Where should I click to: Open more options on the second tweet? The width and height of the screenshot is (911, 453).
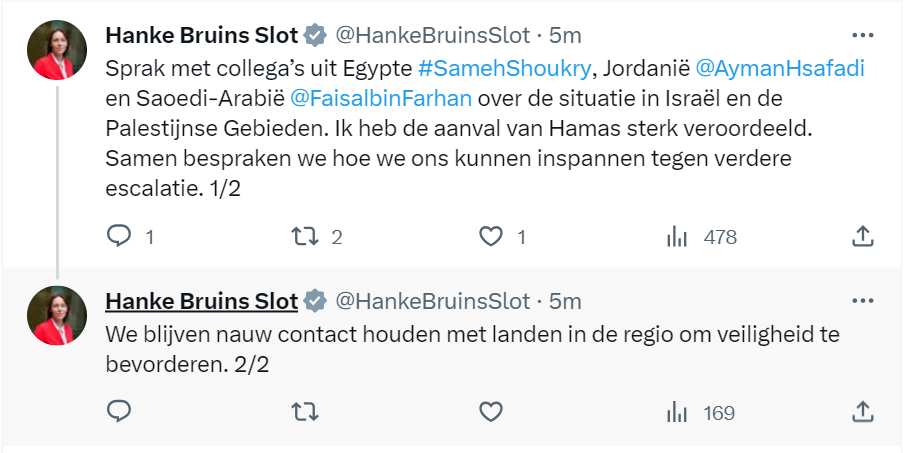tap(862, 300)
